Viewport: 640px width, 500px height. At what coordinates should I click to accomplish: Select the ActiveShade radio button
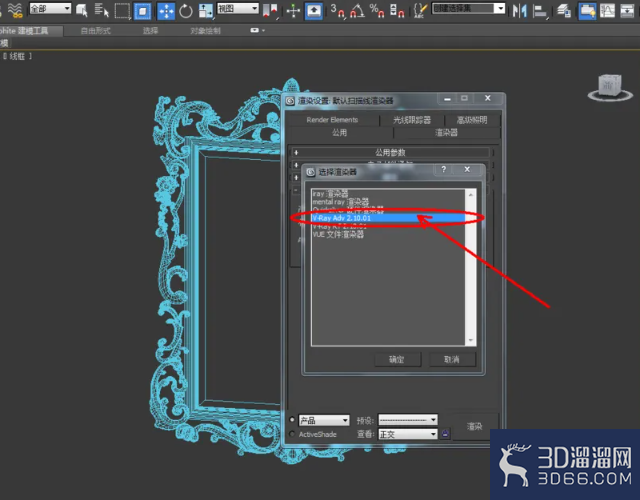click(x=292, y=434)
